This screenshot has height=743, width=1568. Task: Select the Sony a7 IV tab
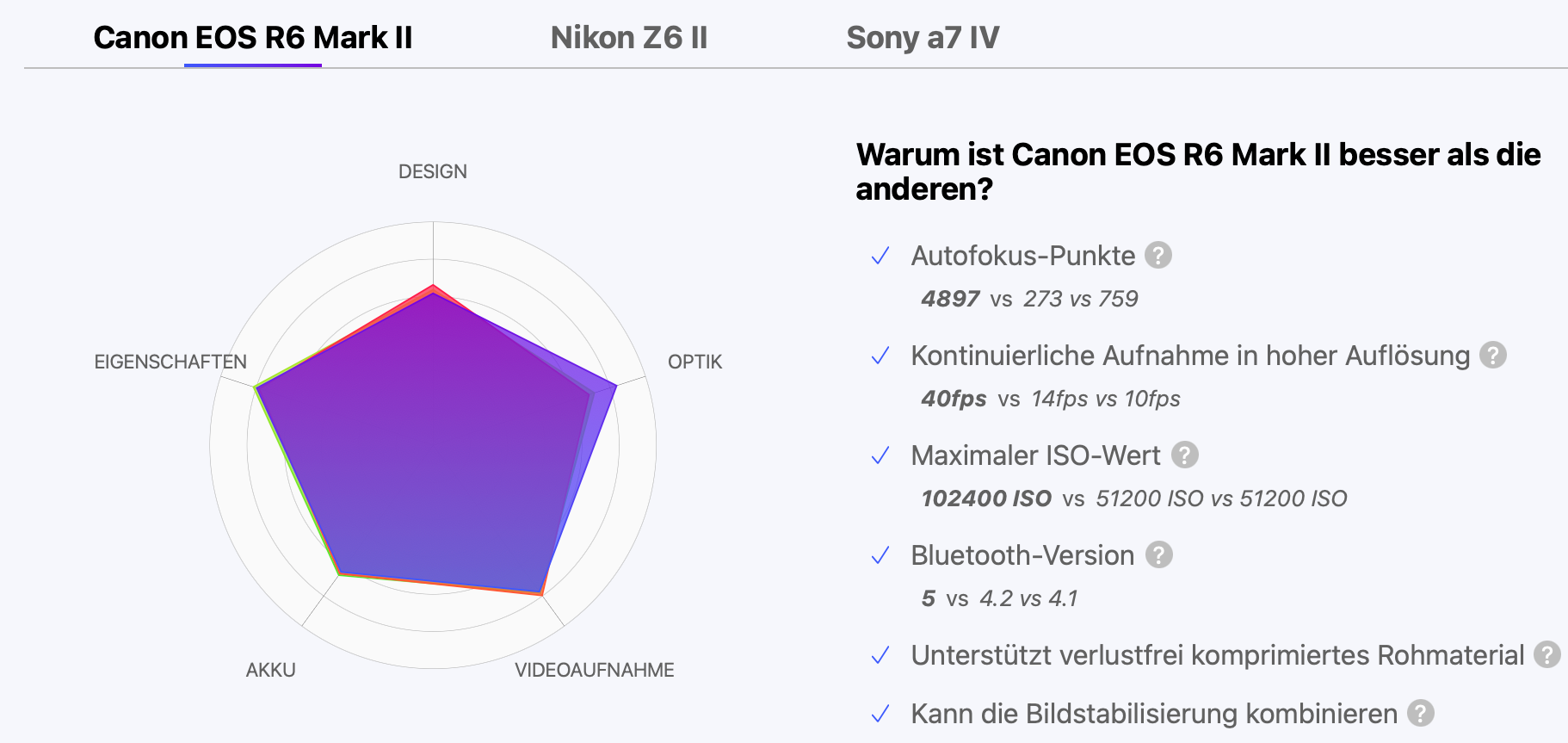pyautogui.click(x=922, y=38)
